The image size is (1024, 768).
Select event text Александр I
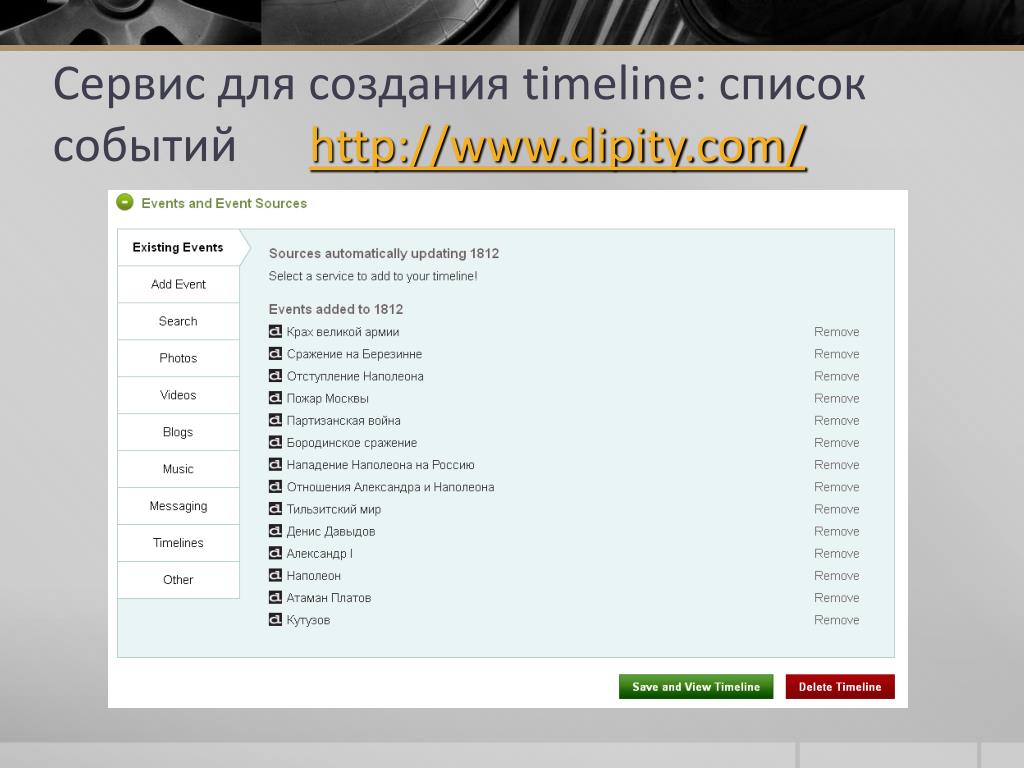[x=320, y=554]
